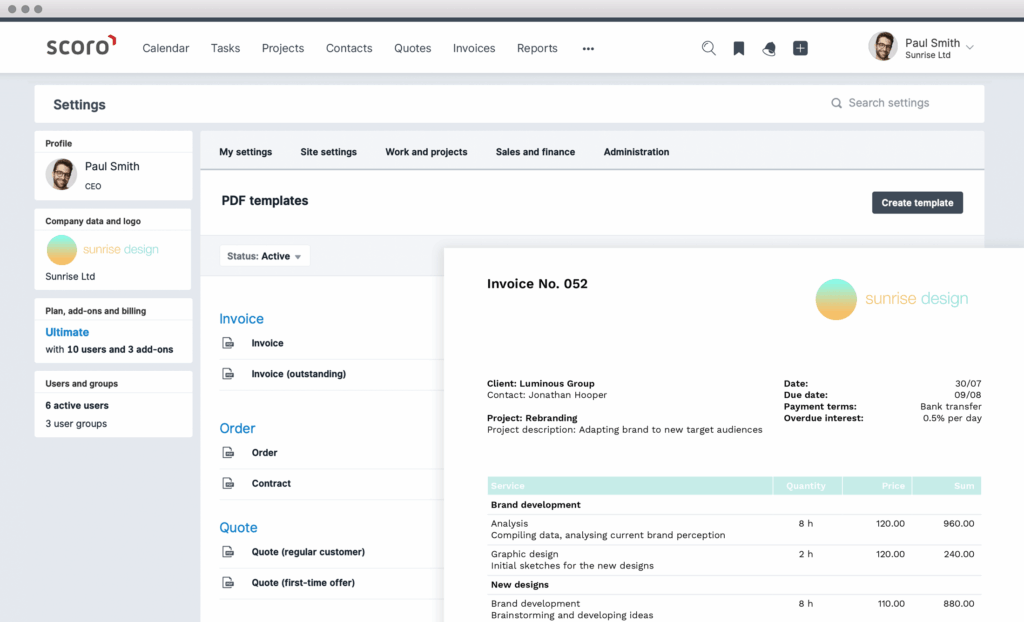Click the Sunrise Design logo in sidebar
The height and width of the screenshot is (622, 1024).
point(103,250)
